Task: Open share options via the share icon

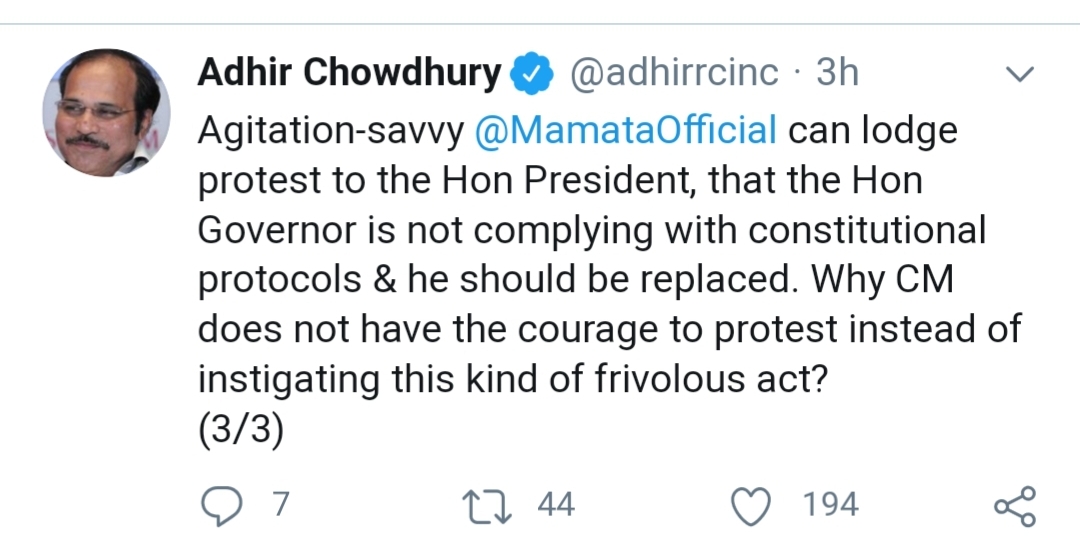Action: (1015, 506)
